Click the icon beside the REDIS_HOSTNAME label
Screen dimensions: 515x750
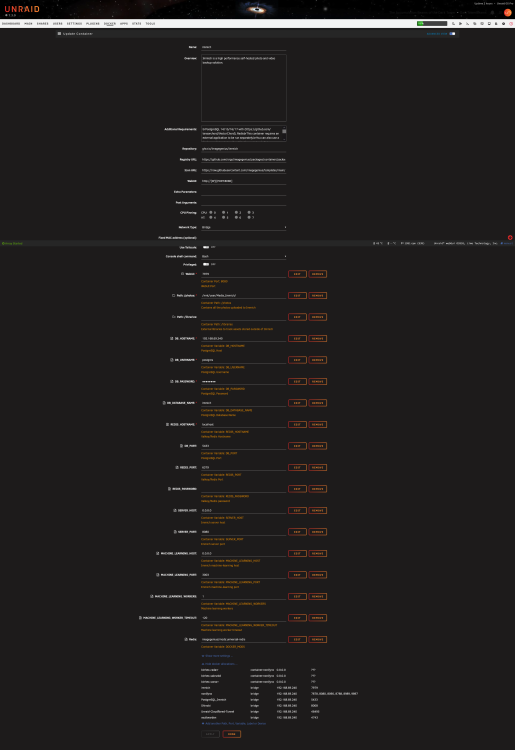tap(167, 424)
